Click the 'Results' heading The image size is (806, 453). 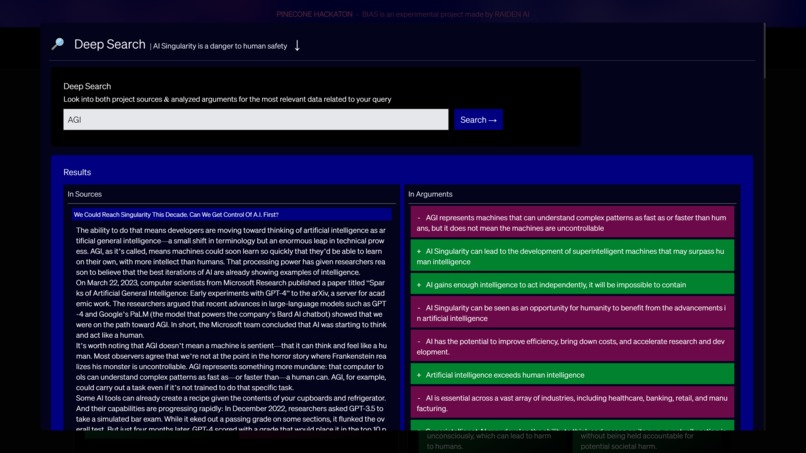77,172
